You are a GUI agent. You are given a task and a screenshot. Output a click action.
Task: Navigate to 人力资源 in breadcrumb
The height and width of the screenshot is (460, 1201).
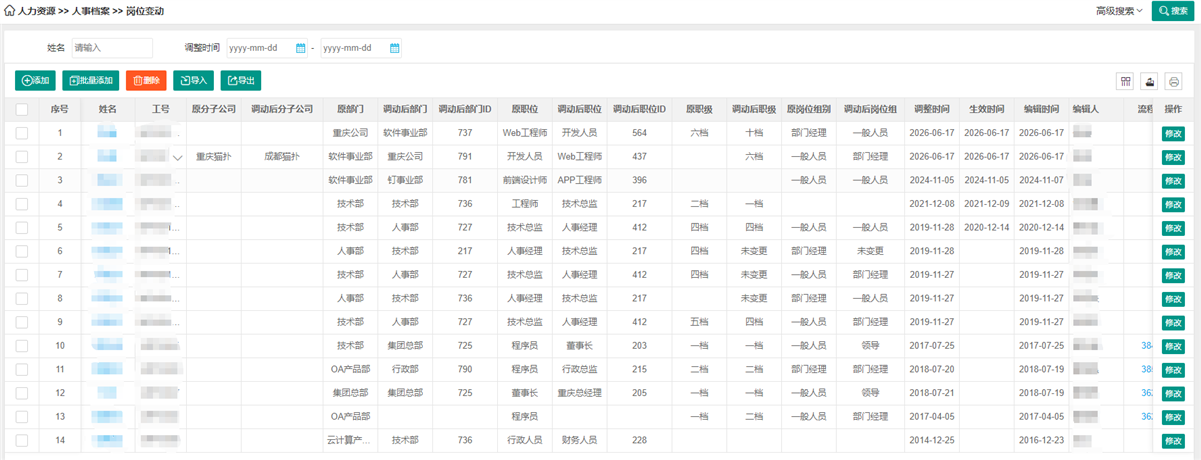(37, 10)
